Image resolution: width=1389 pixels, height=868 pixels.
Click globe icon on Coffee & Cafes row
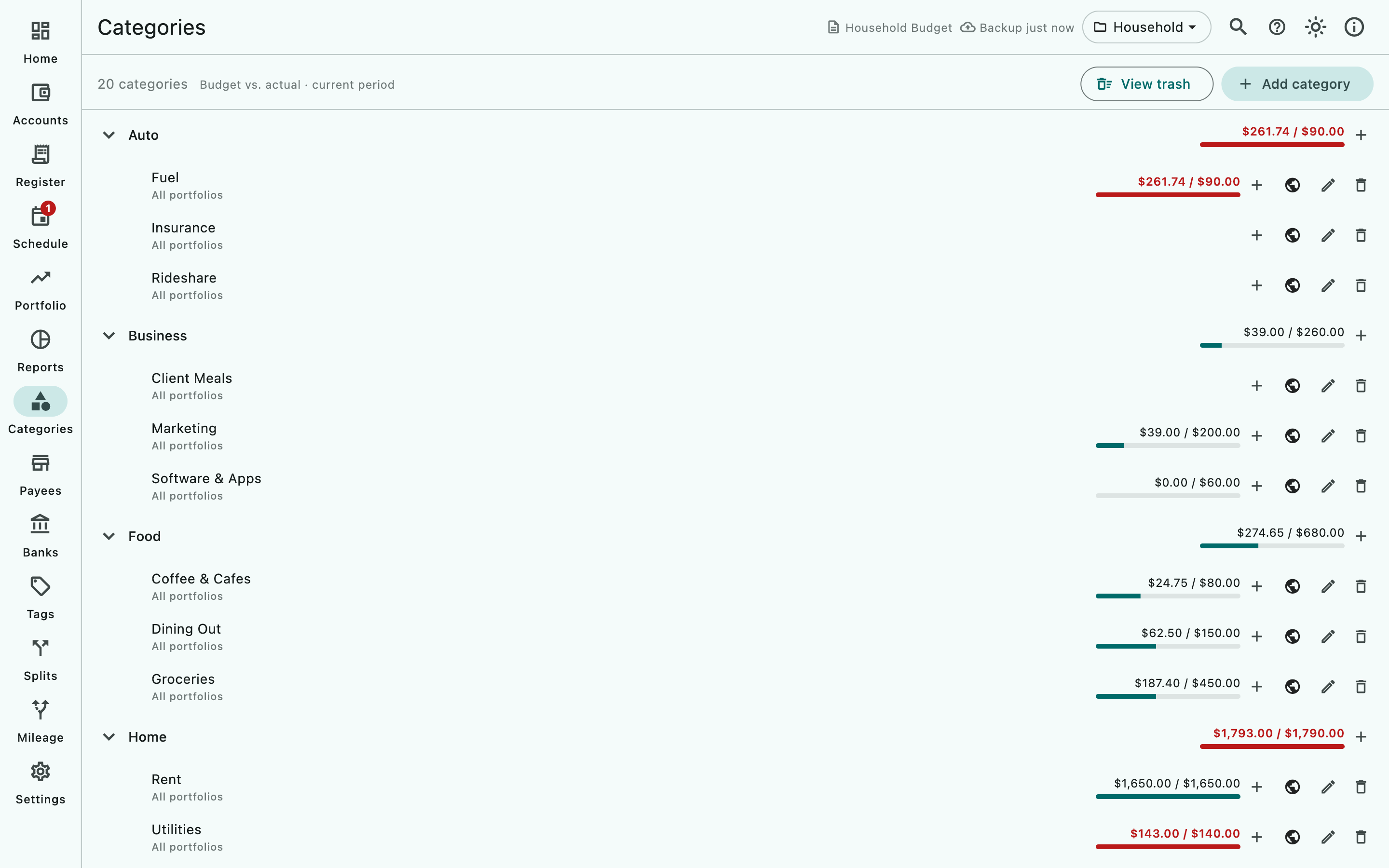tap(1292, 586)
